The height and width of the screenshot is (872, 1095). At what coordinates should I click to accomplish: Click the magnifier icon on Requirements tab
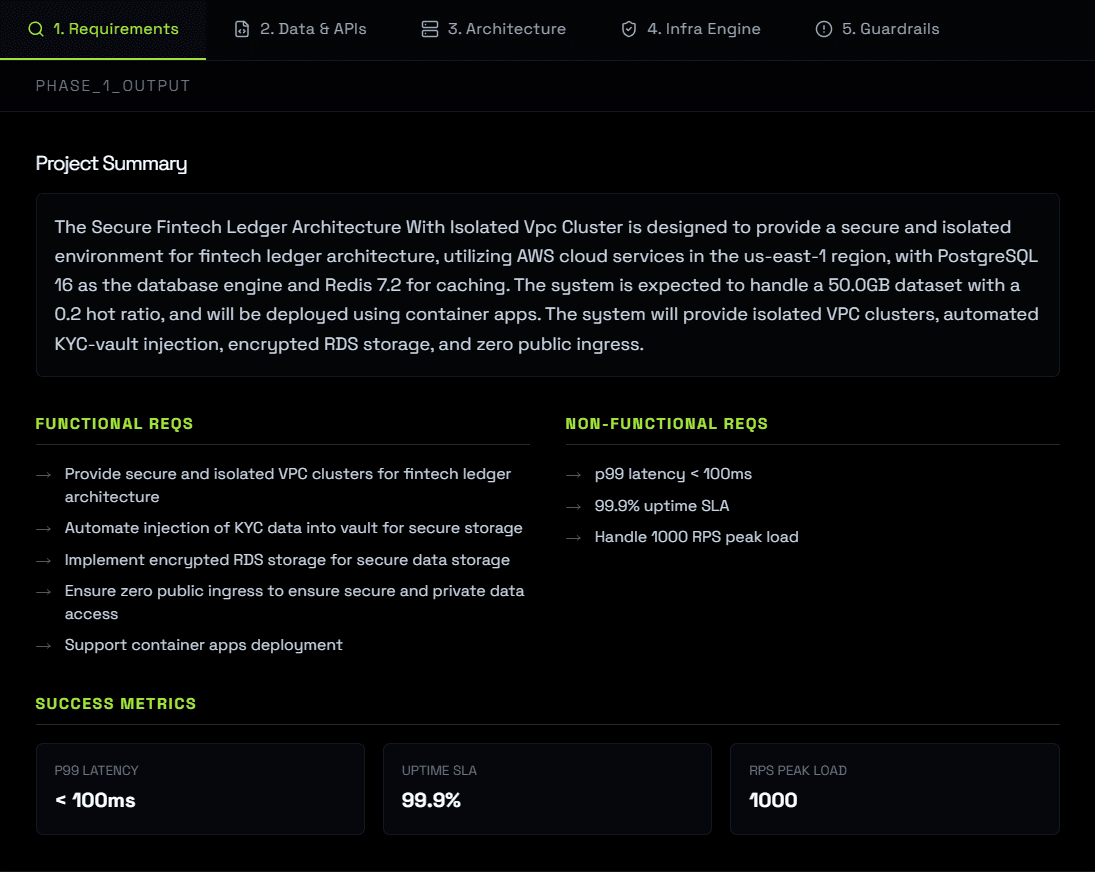point(36,29)
